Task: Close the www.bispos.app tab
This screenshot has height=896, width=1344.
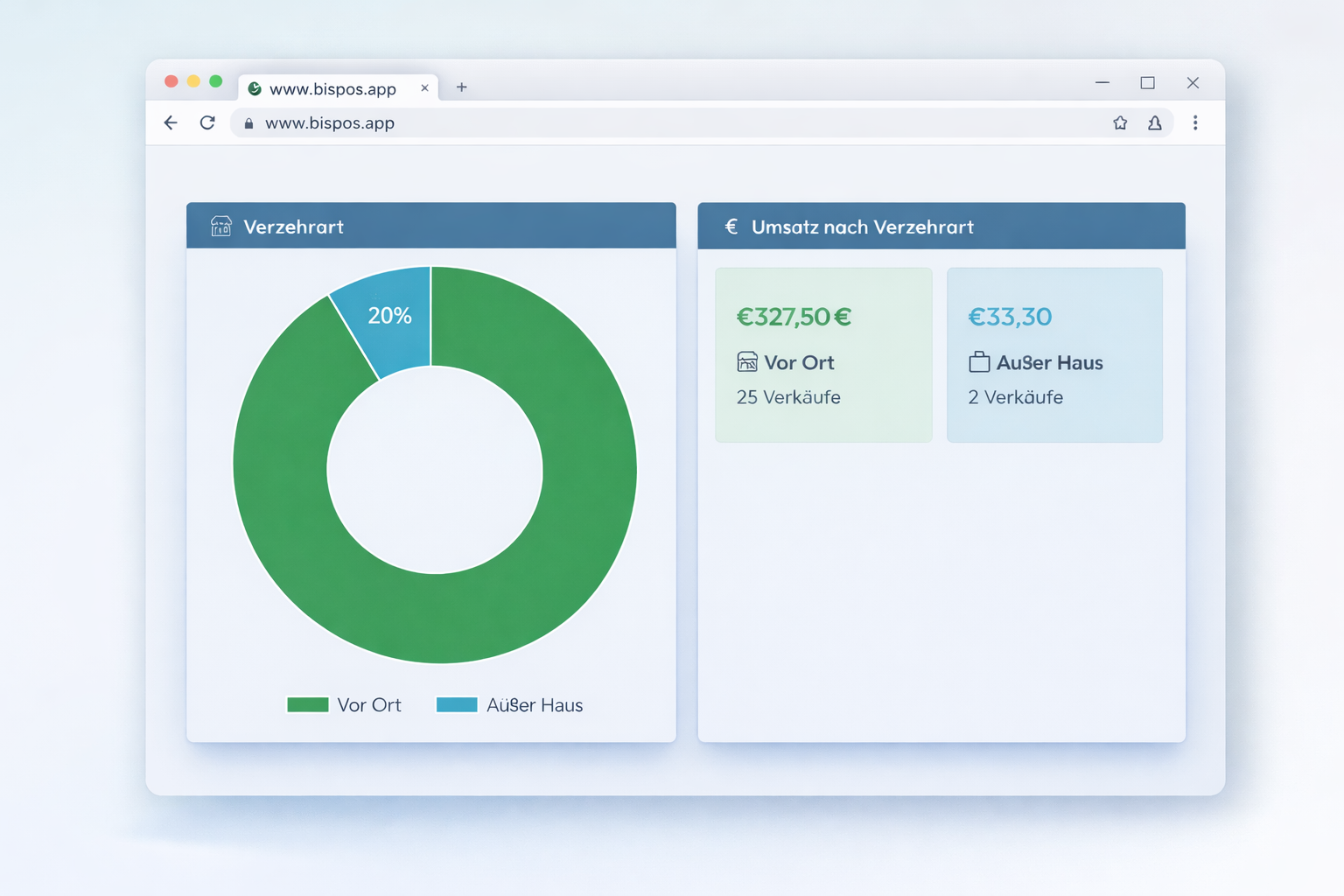Action: pos(424,88)
